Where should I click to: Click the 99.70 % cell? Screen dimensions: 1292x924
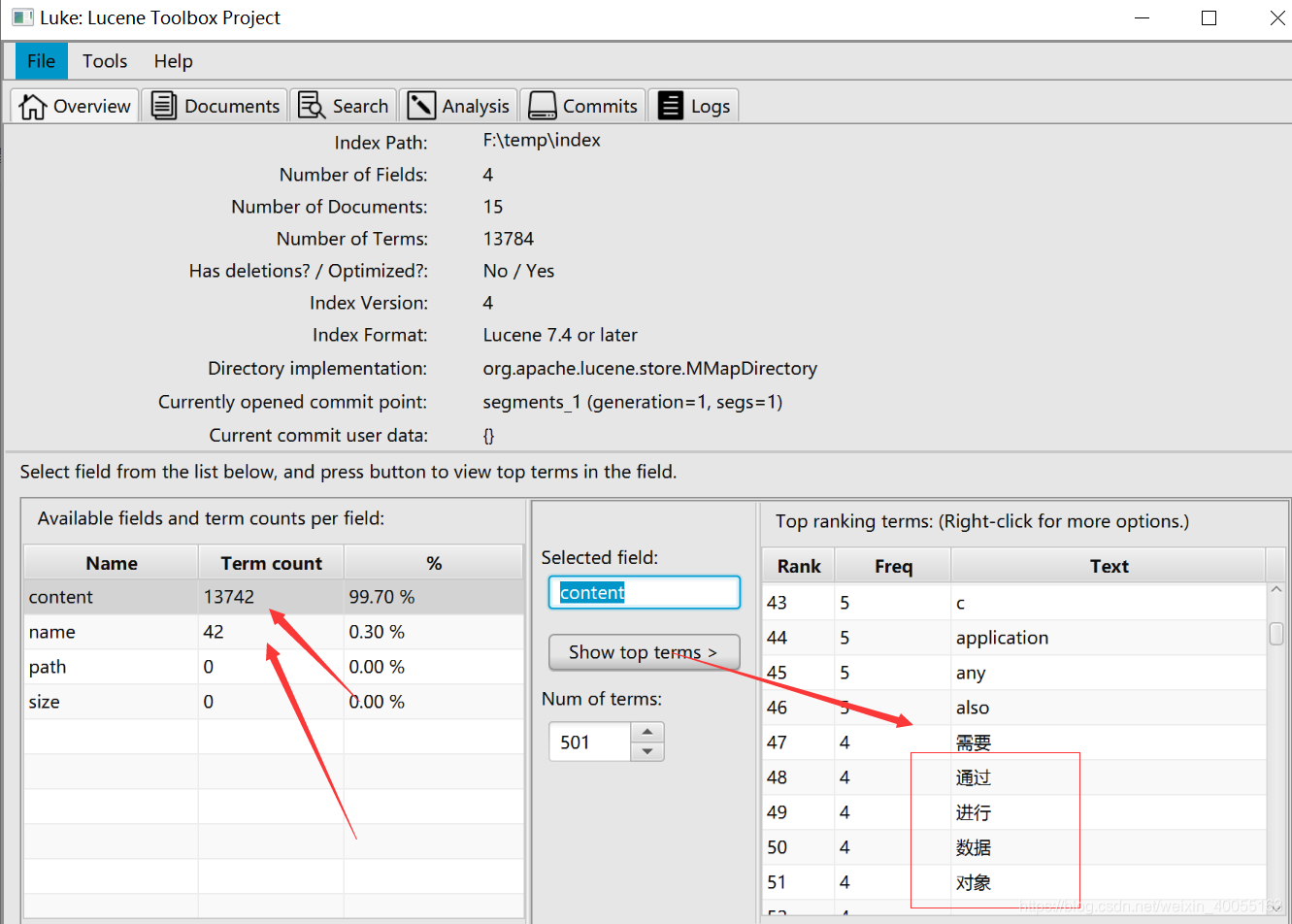pyautogui.click(x=434, y=597)
